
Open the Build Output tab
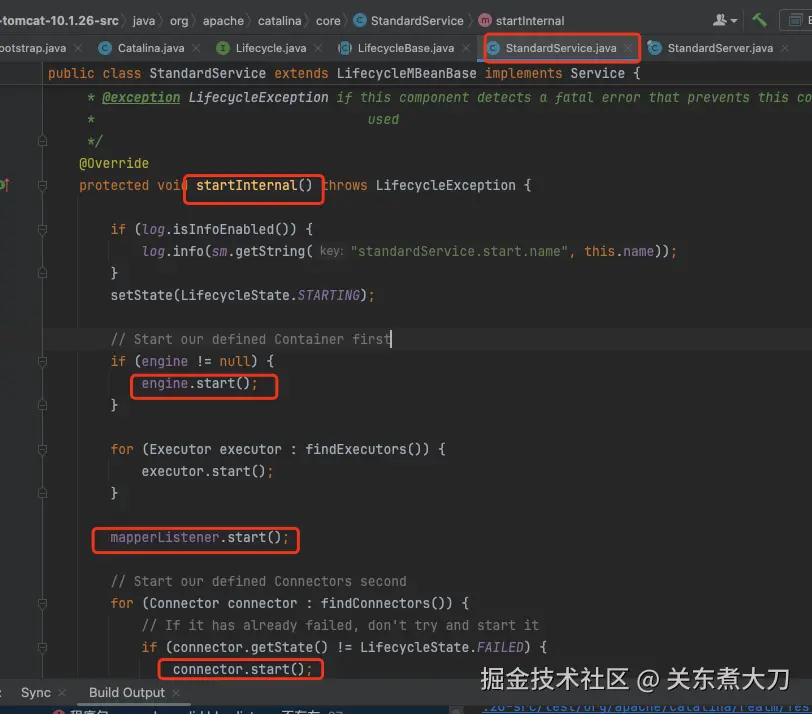click(127, 692)
